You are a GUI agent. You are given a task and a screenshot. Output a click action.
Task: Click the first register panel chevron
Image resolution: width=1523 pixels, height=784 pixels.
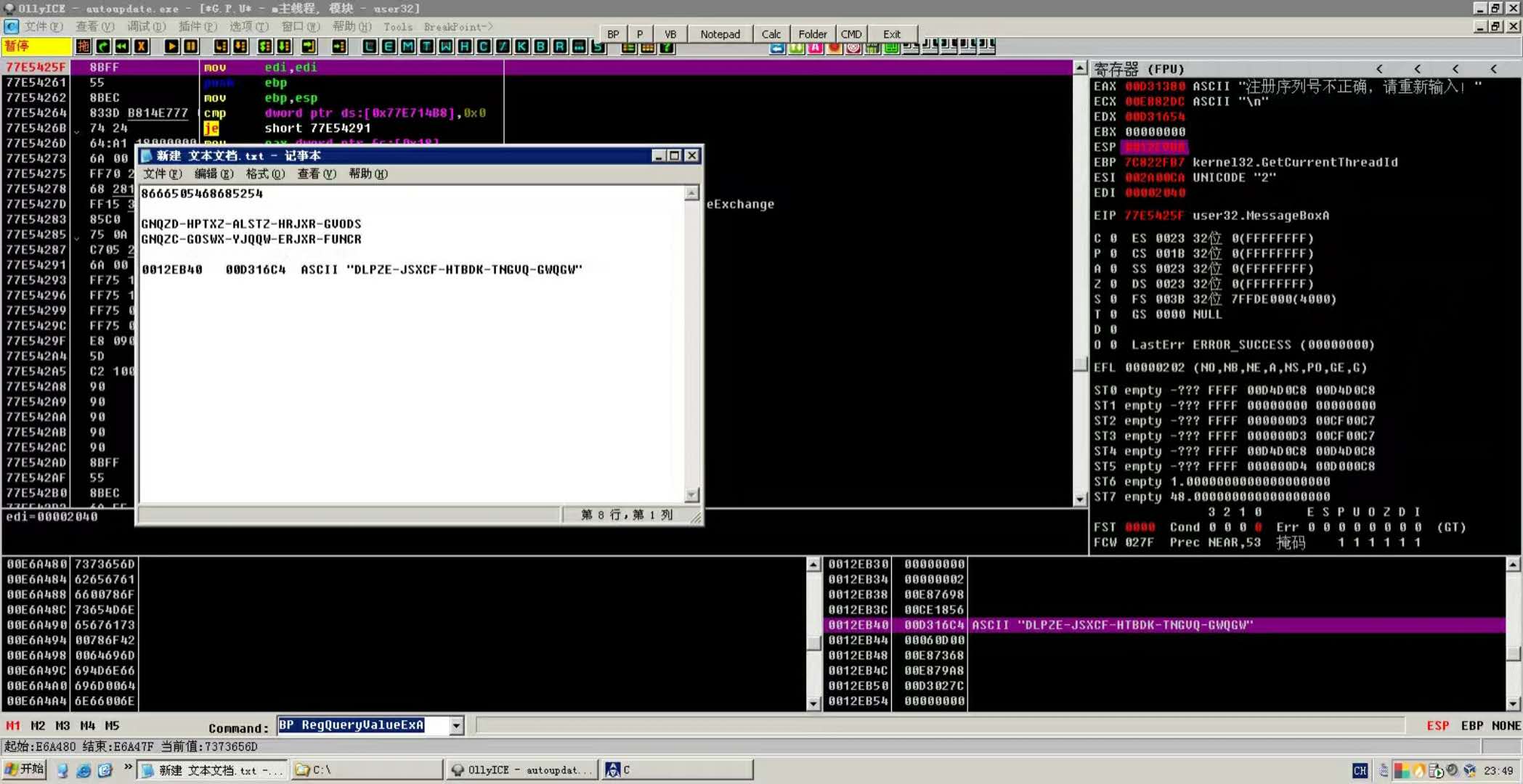1379,69
